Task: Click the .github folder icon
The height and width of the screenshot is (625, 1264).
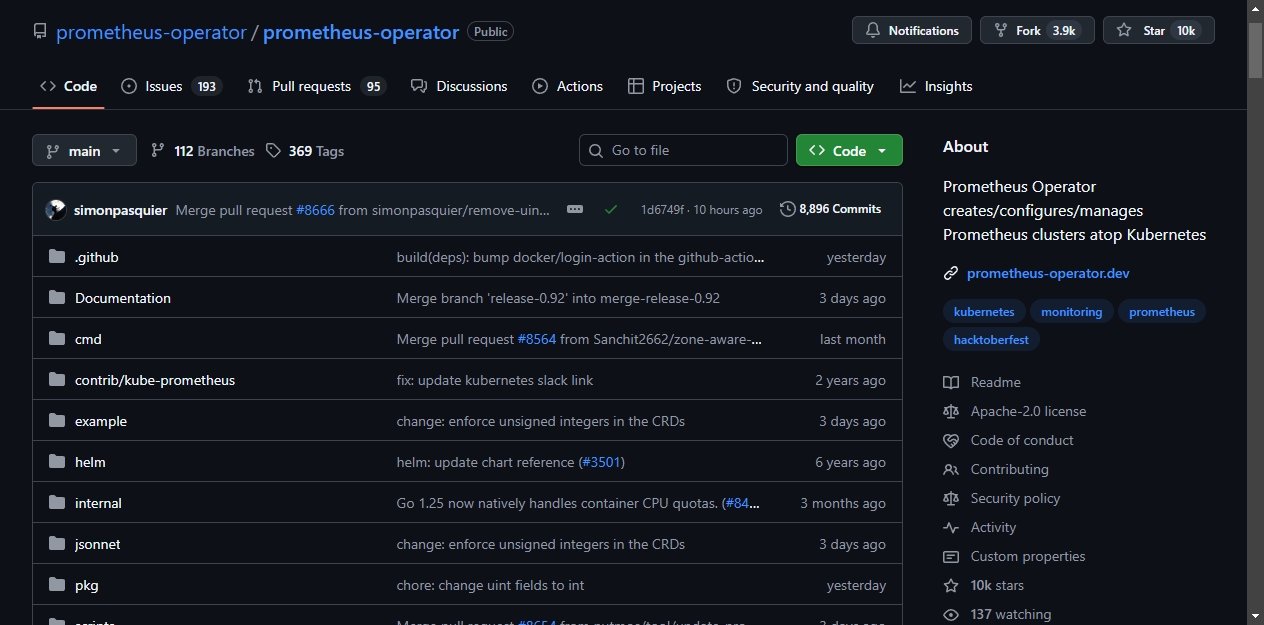Action: click(x=56, y=257)
